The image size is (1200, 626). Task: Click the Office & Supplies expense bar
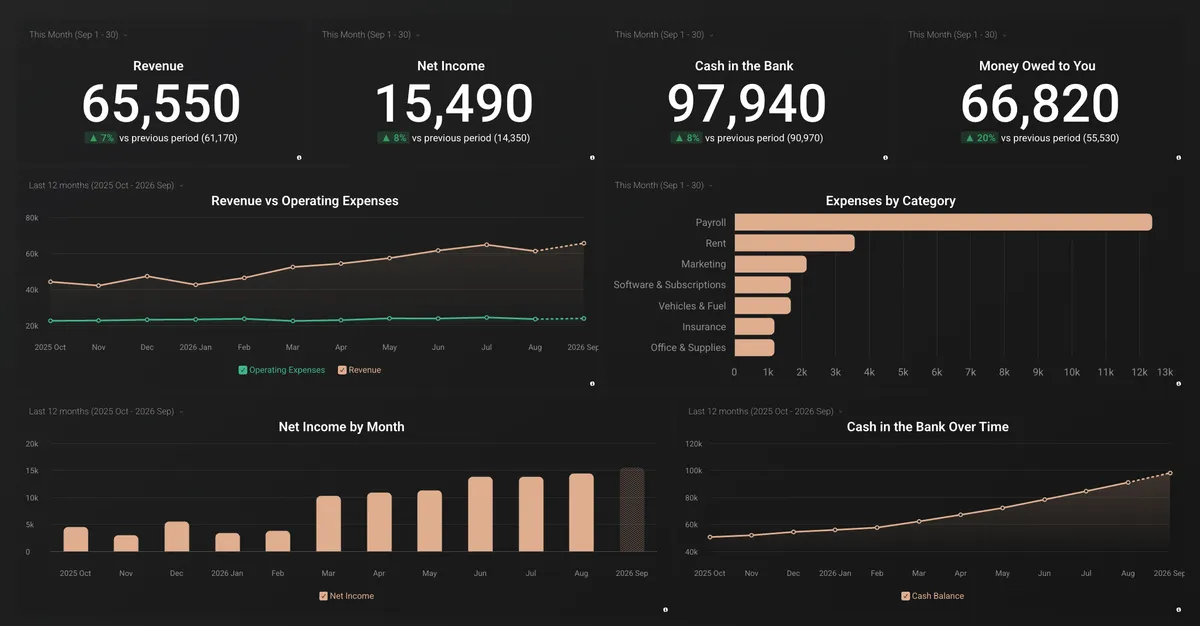(755, 348)
